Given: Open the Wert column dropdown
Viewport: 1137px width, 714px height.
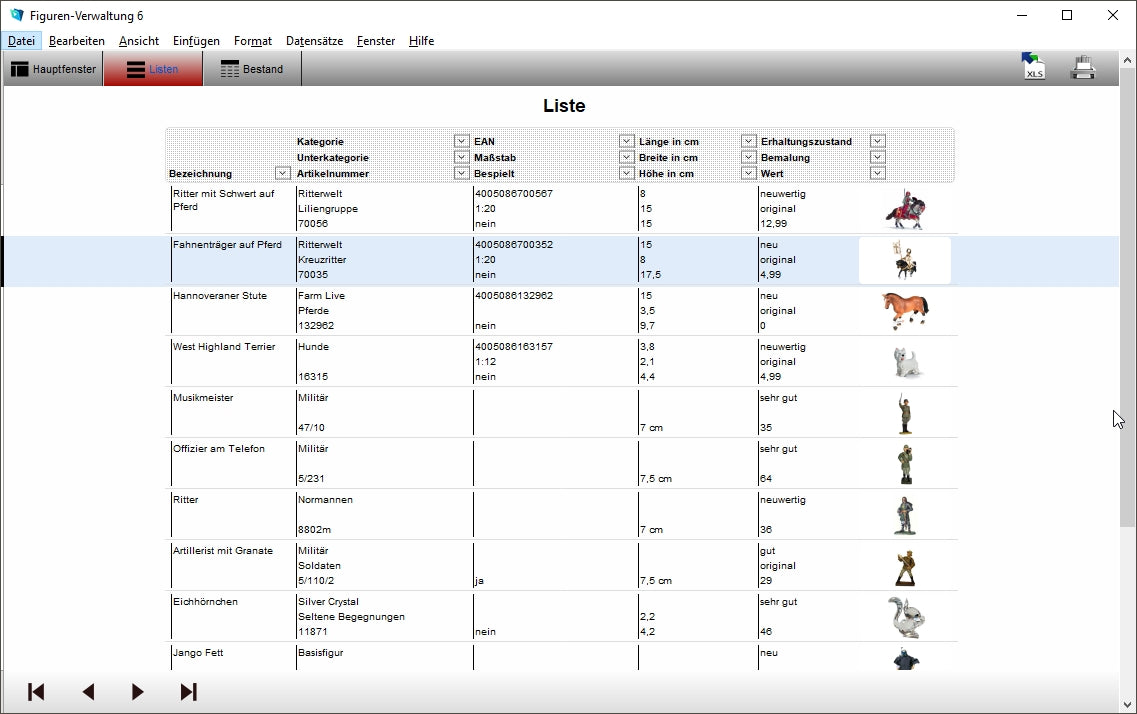Looking at the screenshot, I should click(877, 174).
